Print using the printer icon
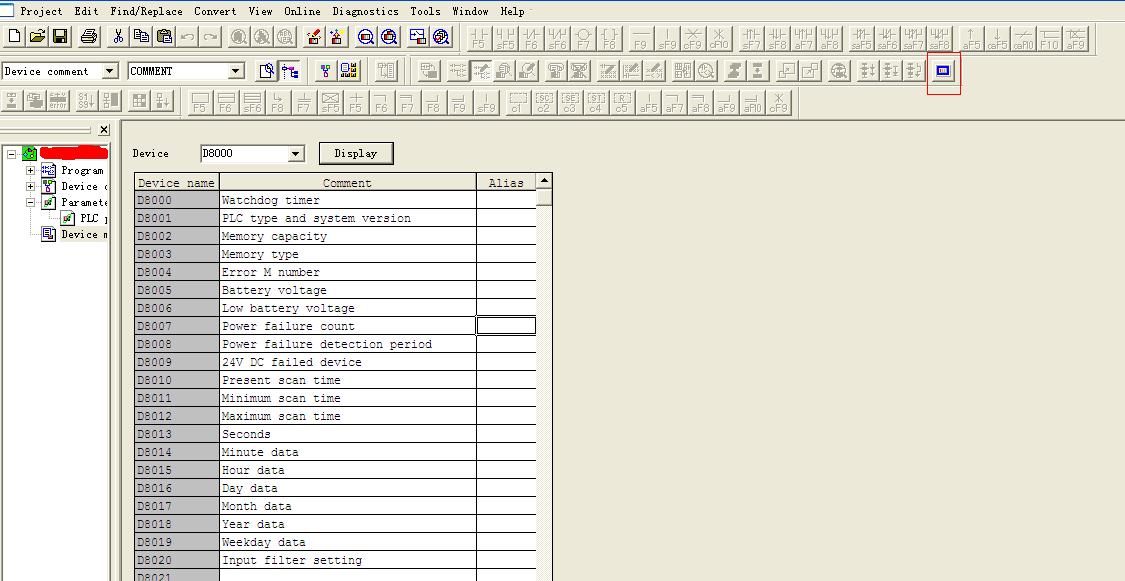 point(89,37)
